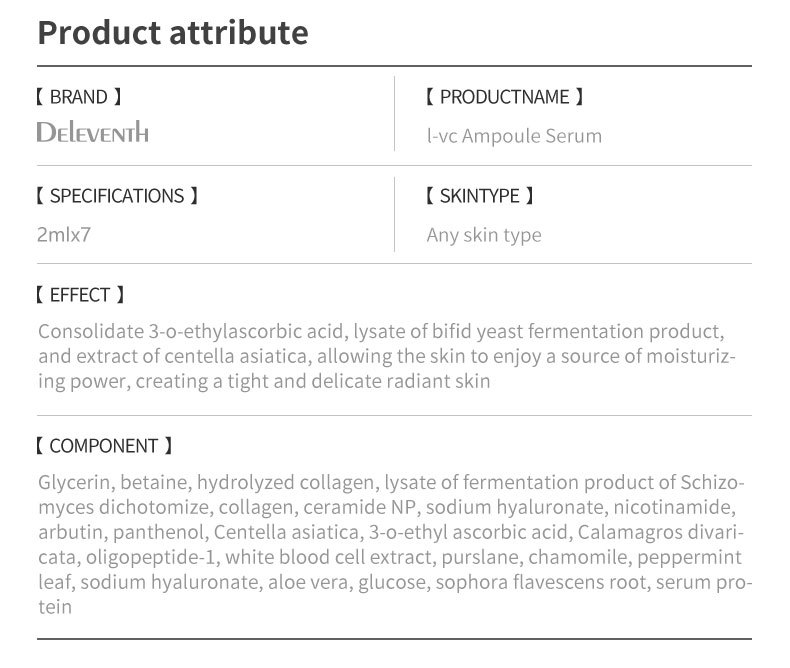The width and height of the screenshot is (790, 668).
Task: Click the Product attribute heading
Action: coord(173,33)
